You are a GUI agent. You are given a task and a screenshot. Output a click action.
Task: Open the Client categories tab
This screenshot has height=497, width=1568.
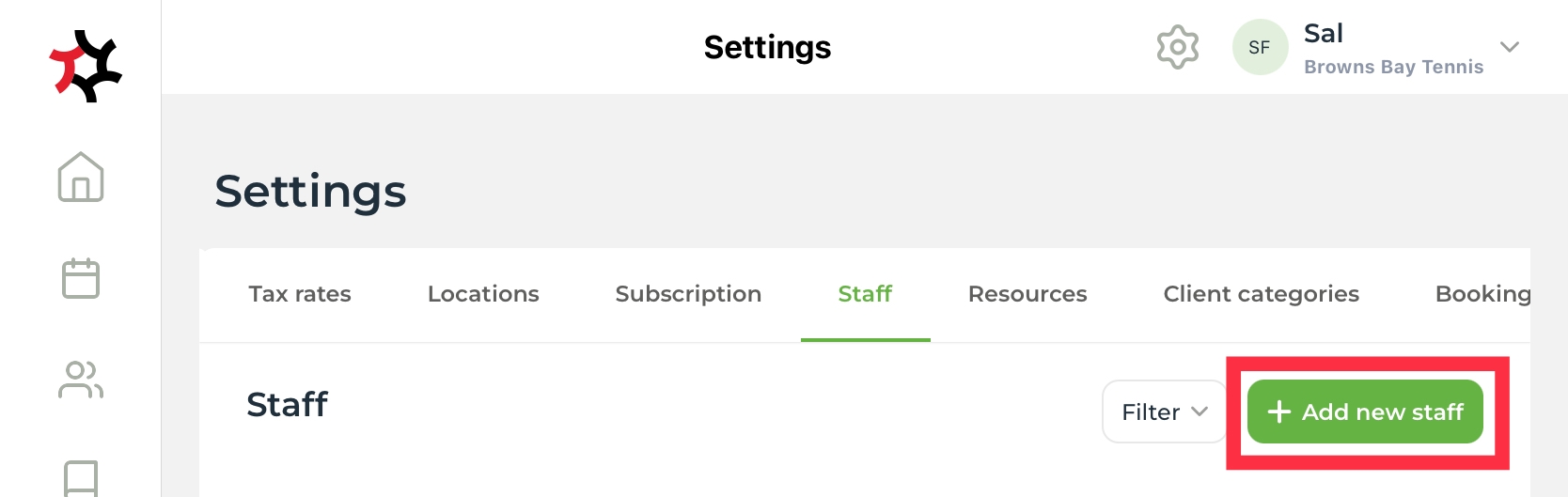click(x=1261, y=294)
